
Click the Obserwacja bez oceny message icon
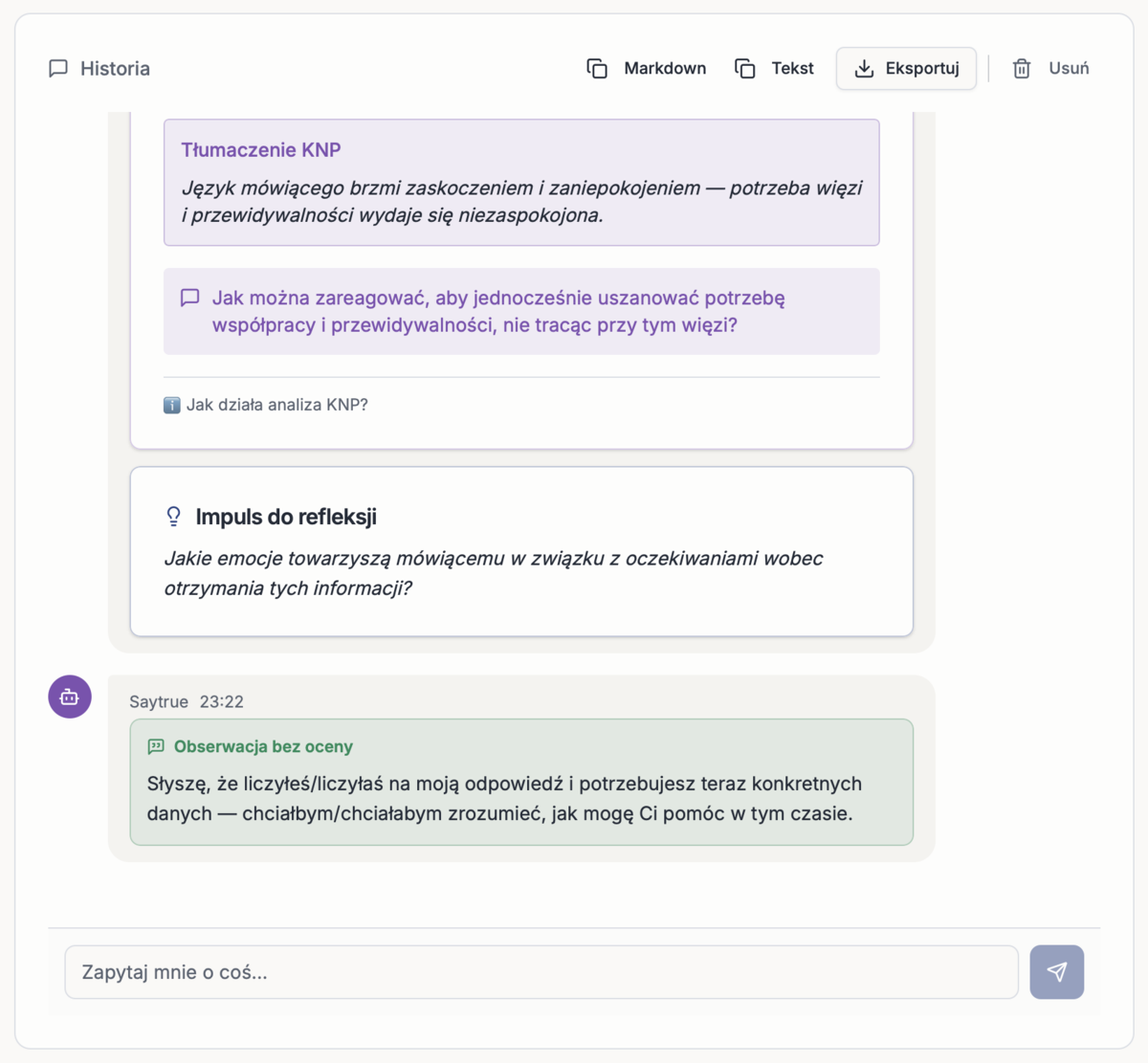156,746
